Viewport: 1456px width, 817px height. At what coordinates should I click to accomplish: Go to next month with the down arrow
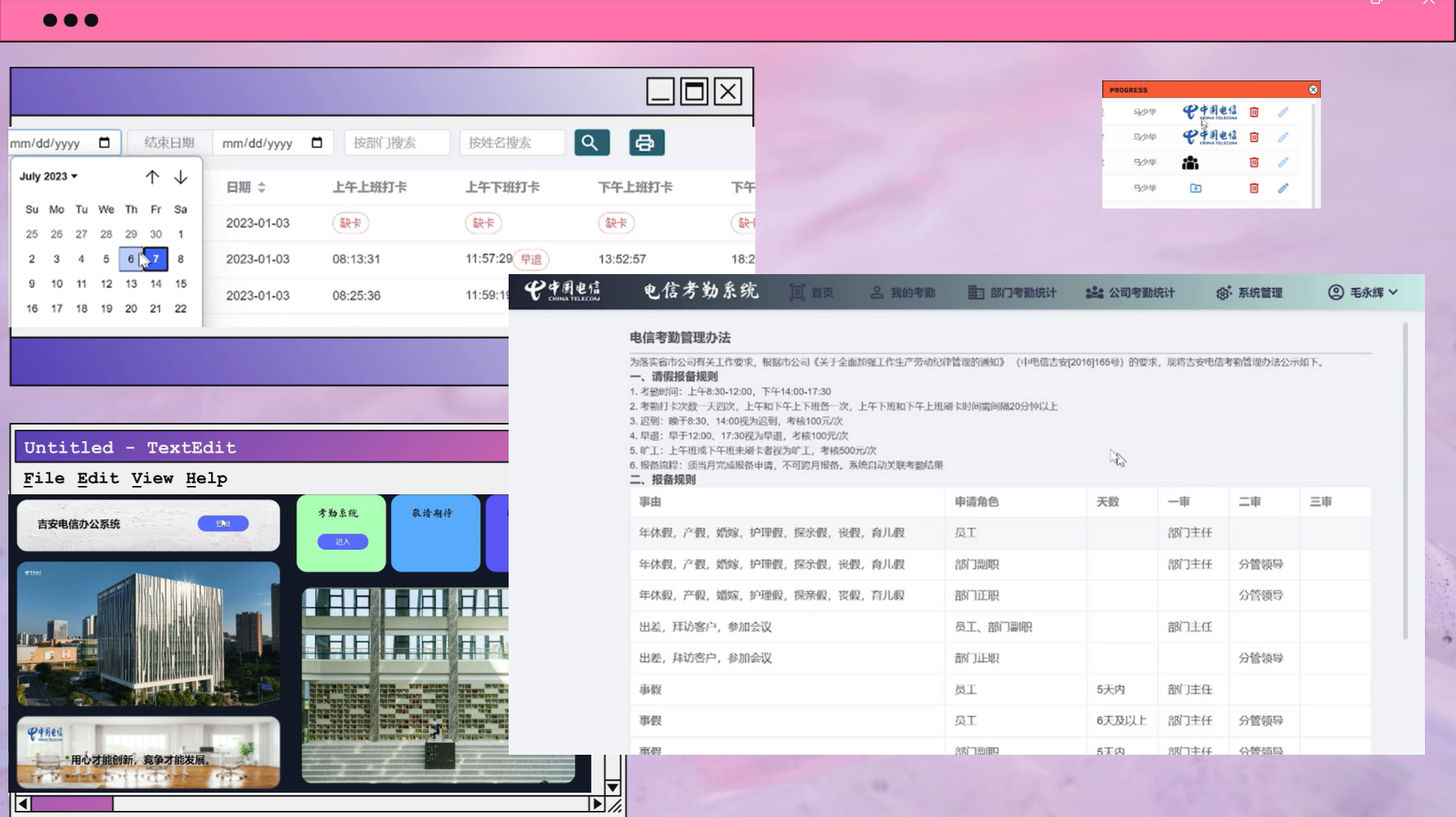(181, 177)
